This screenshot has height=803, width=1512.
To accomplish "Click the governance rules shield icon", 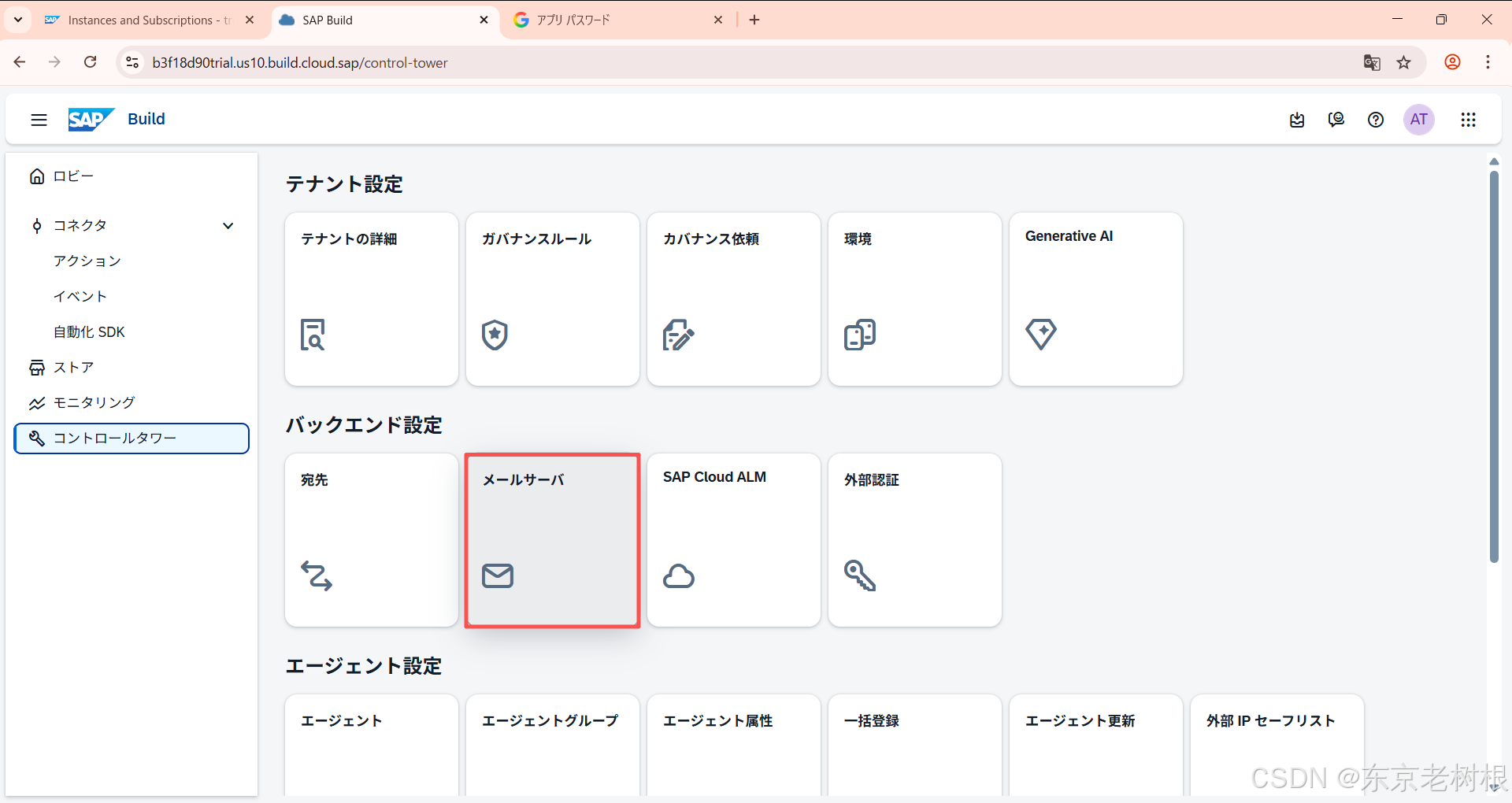I will point(495,335).
